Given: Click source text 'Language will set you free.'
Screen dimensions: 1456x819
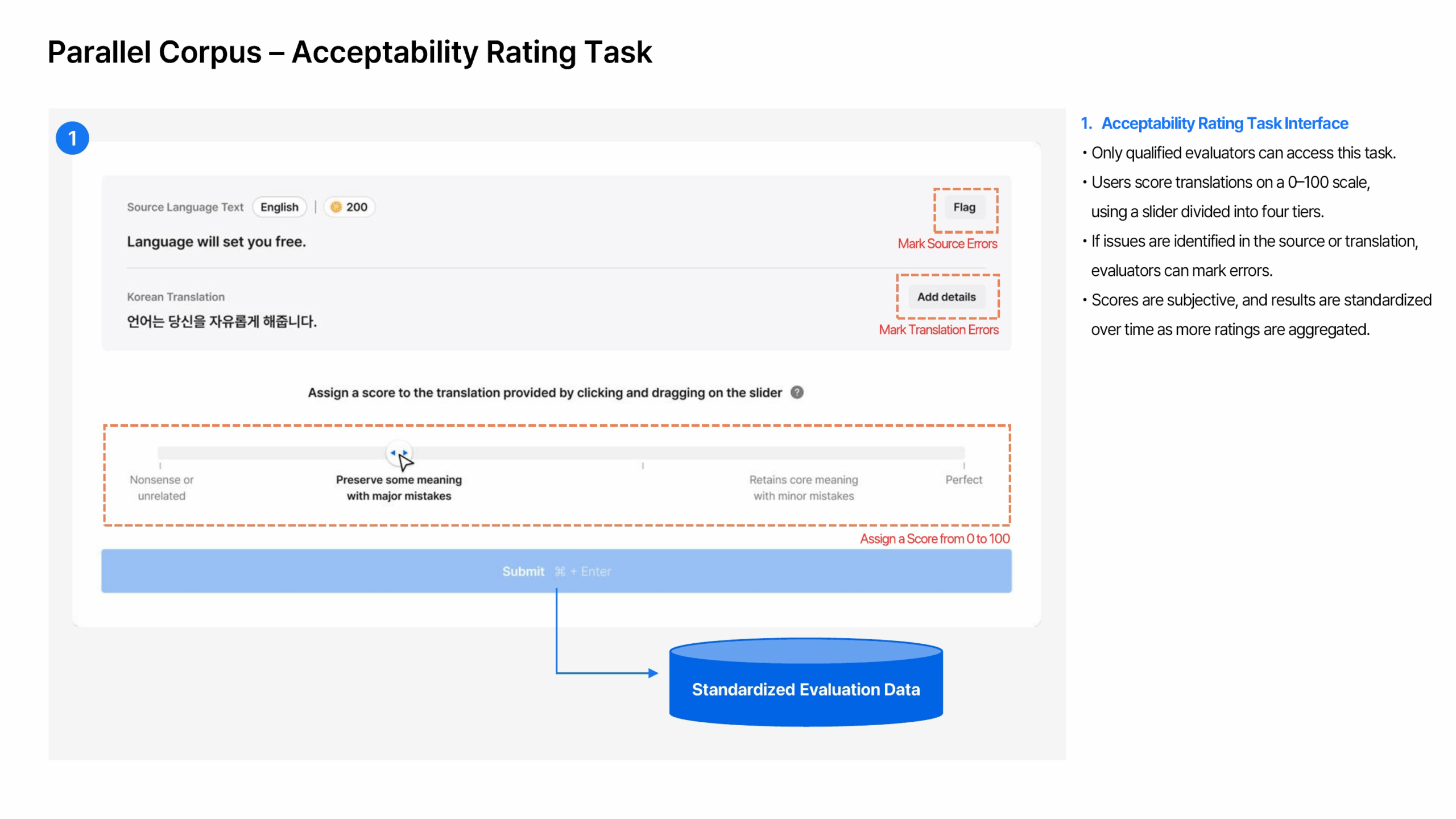Looking at the screenshot, I should tap(216, 242).
